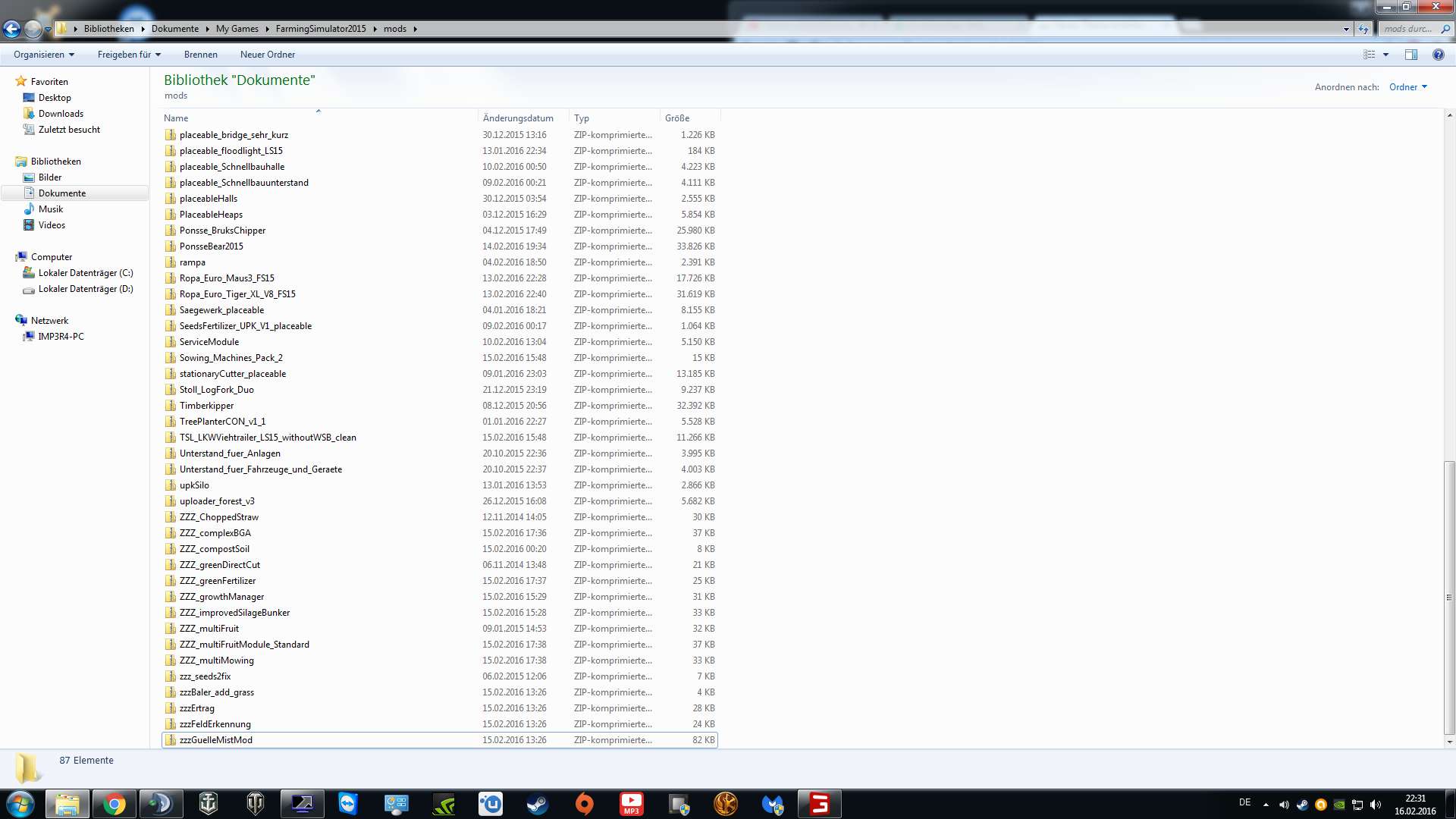This screenshot has height=819, width=1456.
Task: Open Malwarebytes from the taskbar
Action: click(773, 804)
